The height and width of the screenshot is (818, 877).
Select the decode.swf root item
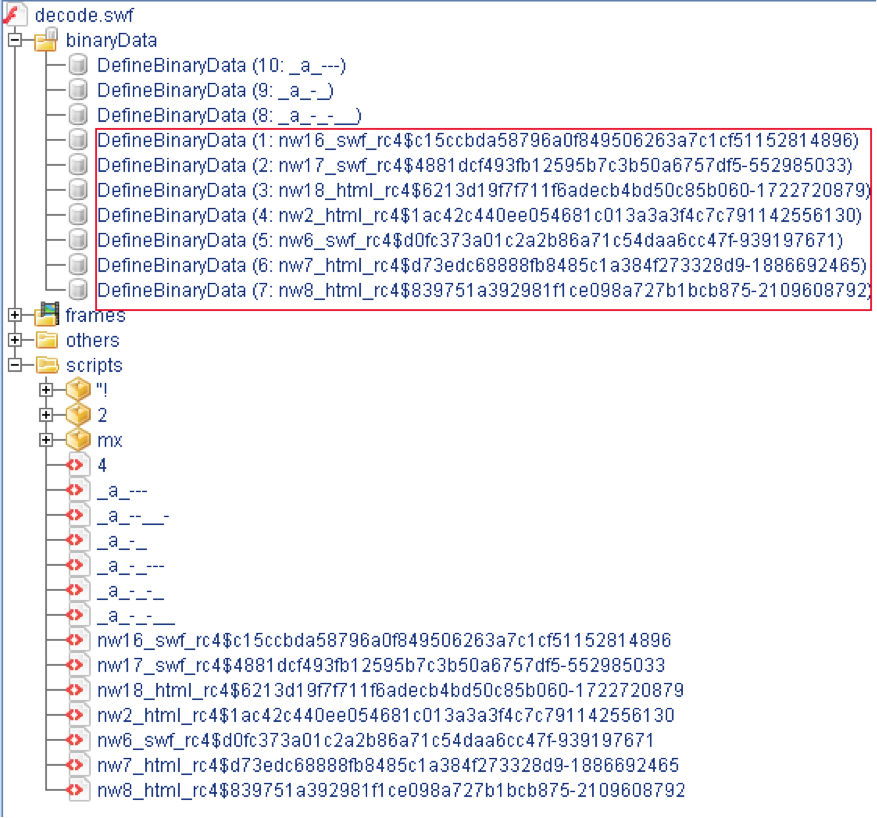pyautogui.click(x=84, y=15)
